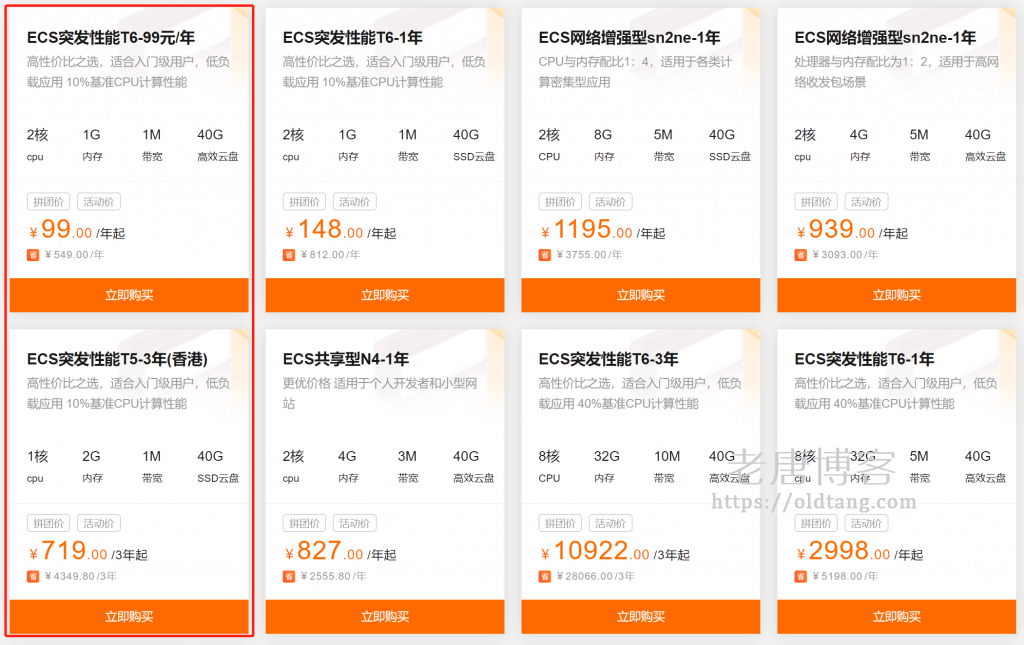The image size is (1024, 645).
Task: Click the original price ¥3755.00/年
Action: 589,255
